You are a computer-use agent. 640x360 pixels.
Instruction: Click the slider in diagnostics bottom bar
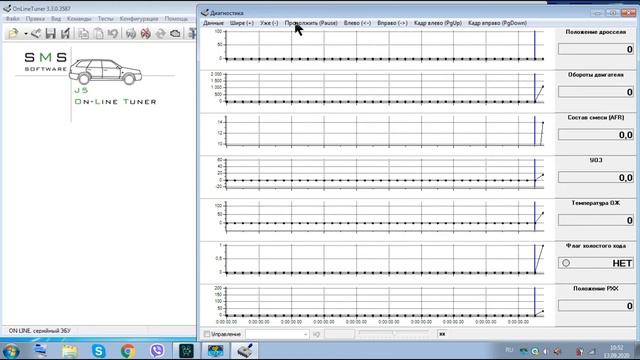point(394,333)
